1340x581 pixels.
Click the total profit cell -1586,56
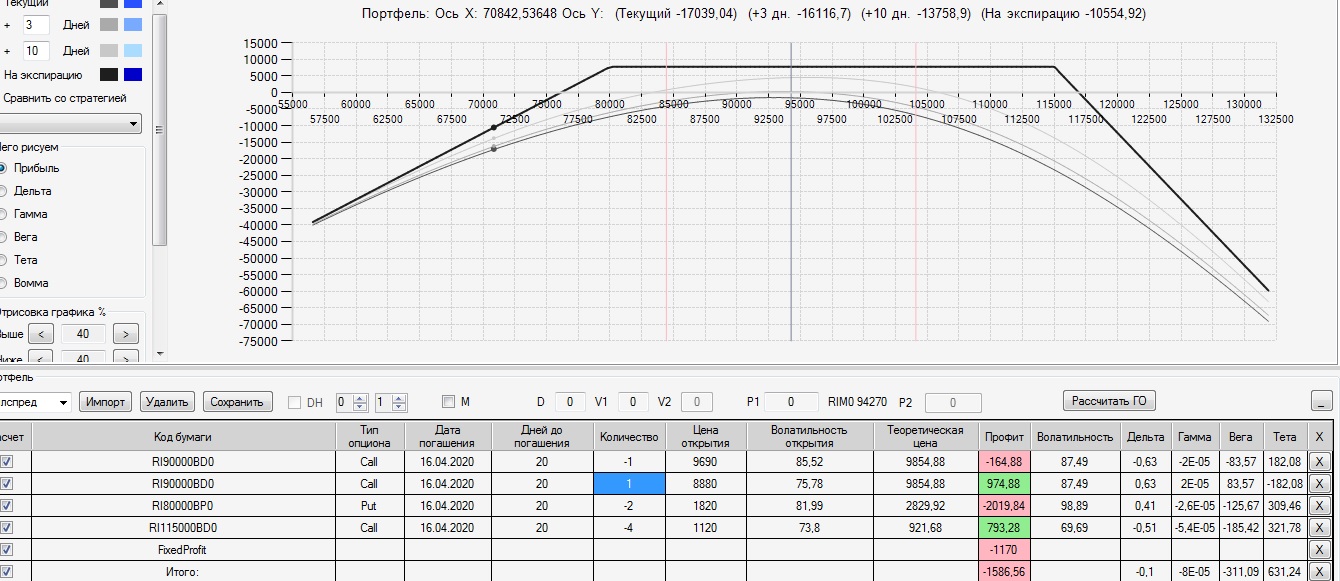click(x=1003, y=571)
